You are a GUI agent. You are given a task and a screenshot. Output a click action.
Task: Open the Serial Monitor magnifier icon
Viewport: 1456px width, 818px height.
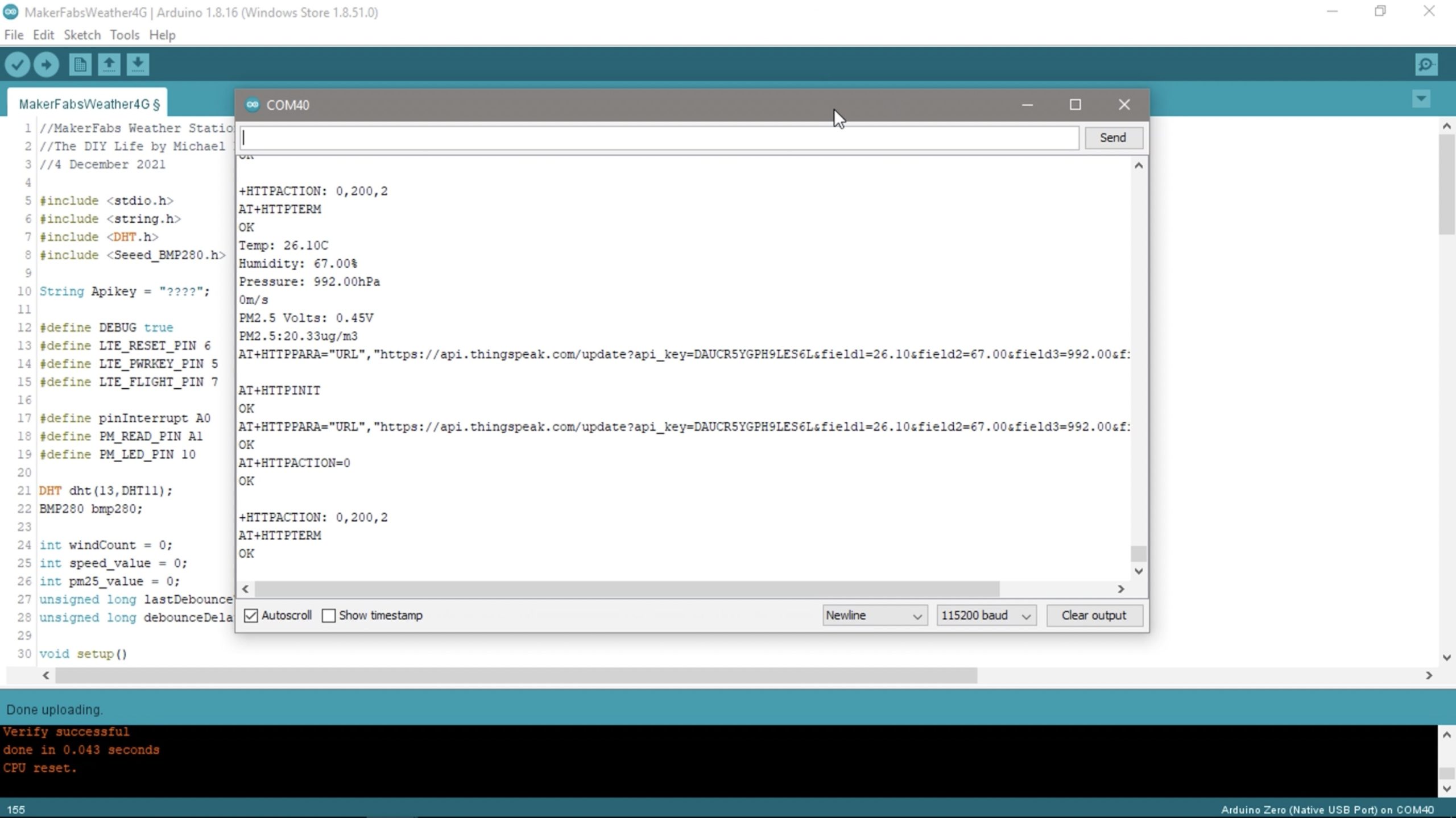click(1426, 64)
